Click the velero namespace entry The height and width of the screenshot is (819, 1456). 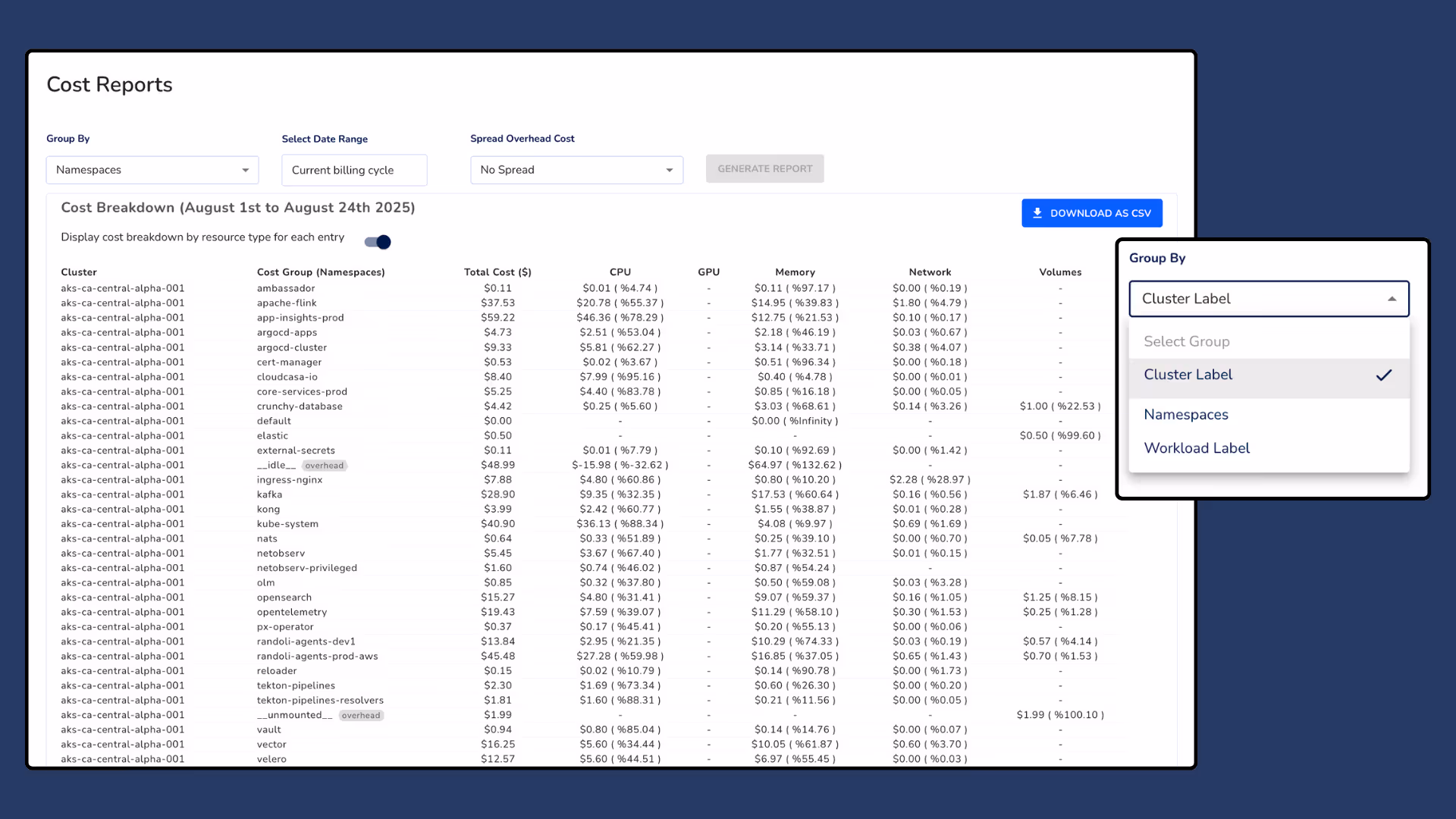271,759
